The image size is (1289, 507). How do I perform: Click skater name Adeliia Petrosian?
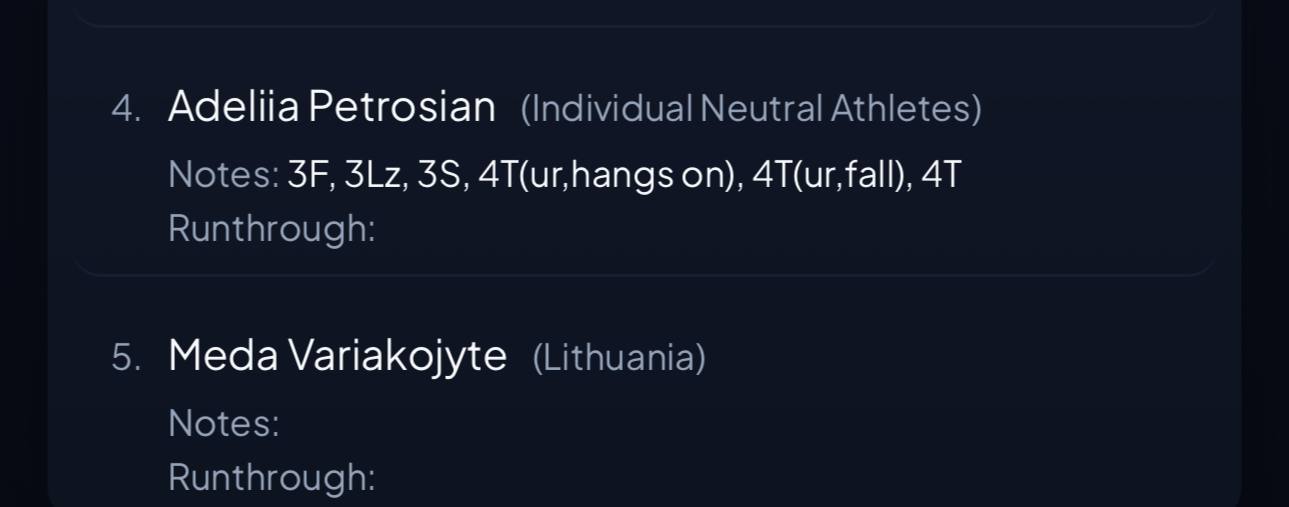pos(331,107)
